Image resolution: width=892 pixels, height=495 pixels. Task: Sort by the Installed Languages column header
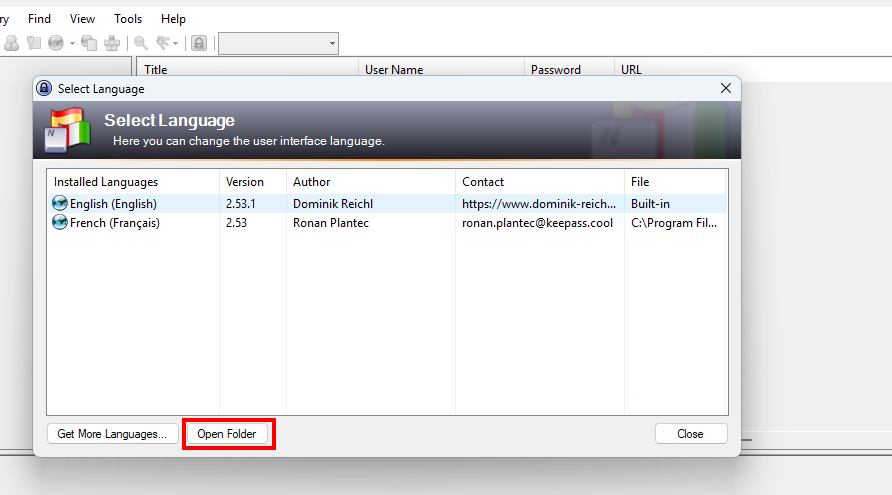106,182
